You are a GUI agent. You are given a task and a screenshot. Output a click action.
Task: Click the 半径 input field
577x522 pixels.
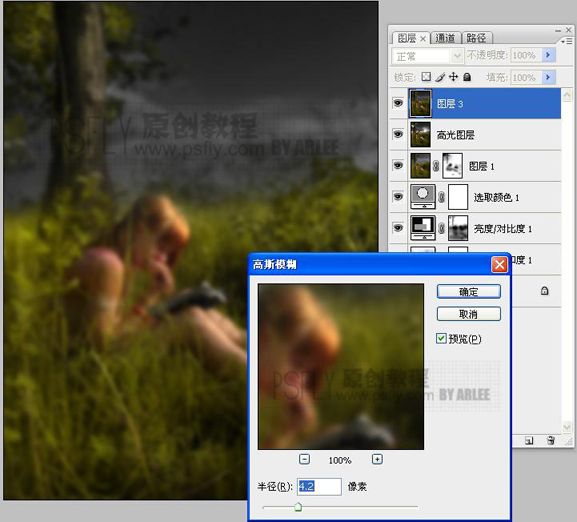pyautogui.click(x=319, y=486)
